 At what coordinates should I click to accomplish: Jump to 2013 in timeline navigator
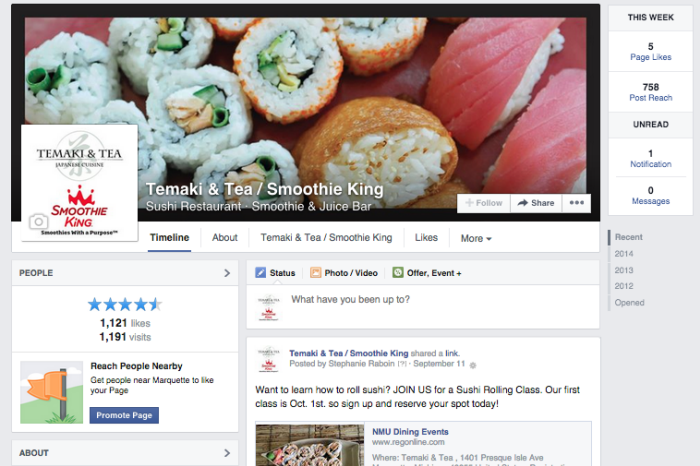point(624,270)
